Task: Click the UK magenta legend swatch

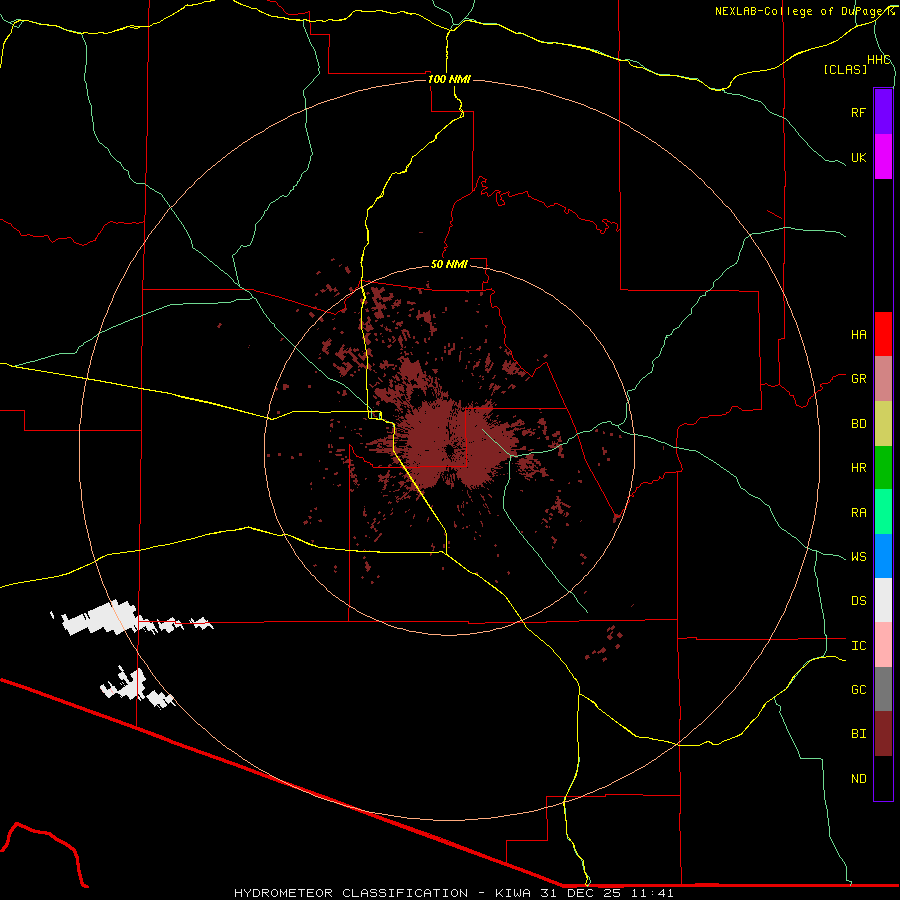Action: click(x=883, y=157)
